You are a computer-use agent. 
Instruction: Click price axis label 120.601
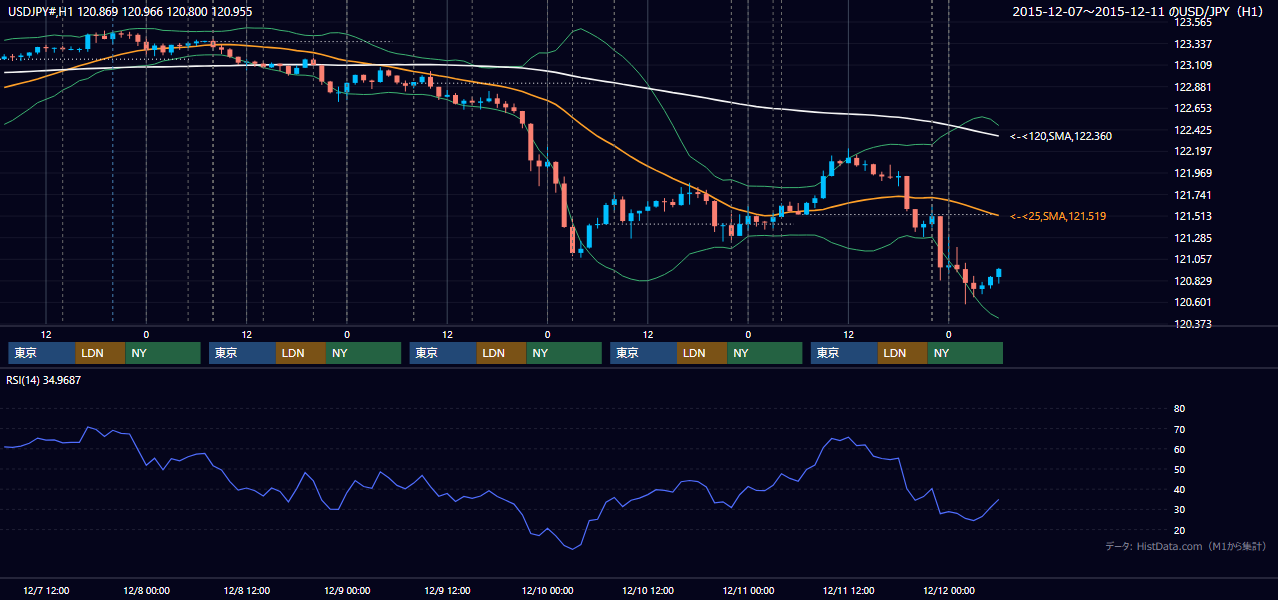pyautogui.click(x=1193, y=303)
